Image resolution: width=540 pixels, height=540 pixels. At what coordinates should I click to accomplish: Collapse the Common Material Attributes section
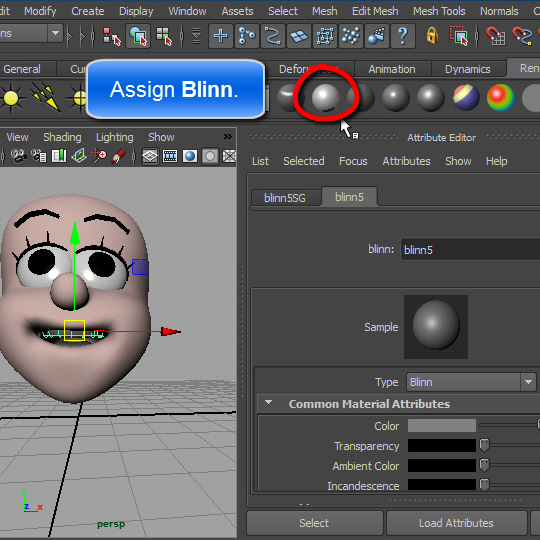[x=269, y=403]
